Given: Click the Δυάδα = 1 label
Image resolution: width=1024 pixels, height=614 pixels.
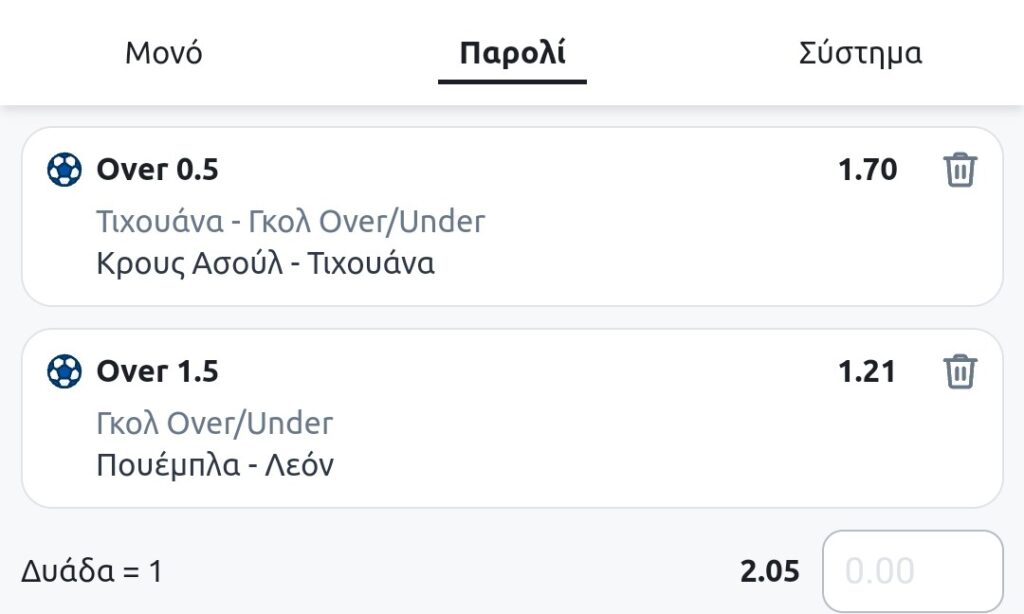Looking at the screenshot, I should pyautogui.click(x=91, y=572).
